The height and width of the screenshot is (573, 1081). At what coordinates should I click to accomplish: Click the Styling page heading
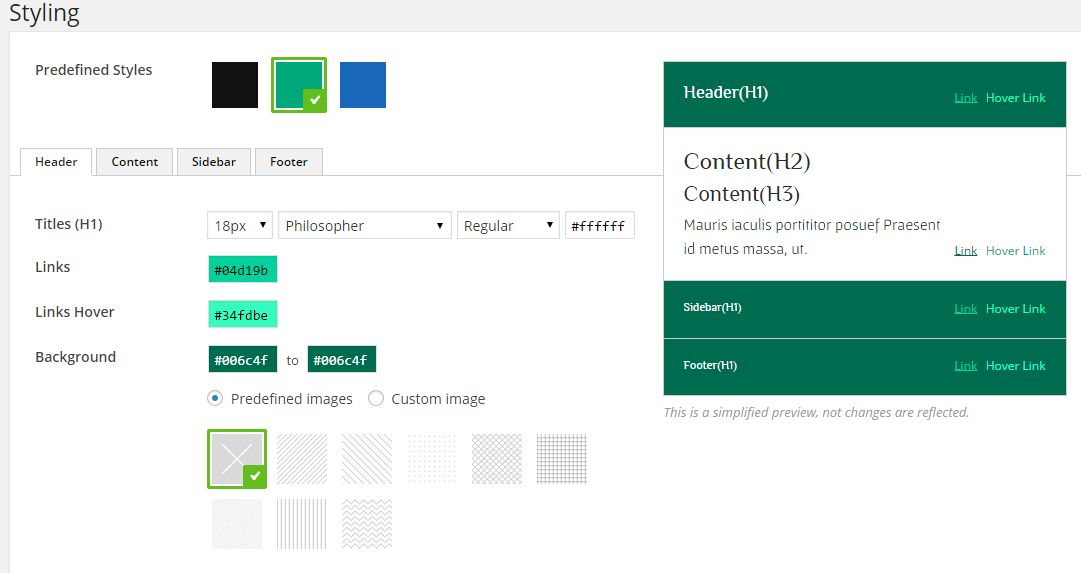coord(44,13)
